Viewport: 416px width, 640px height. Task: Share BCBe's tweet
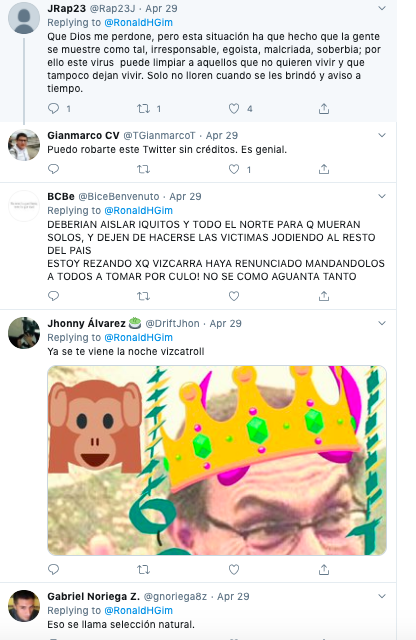pyautogui.click(x=324, y=296)
